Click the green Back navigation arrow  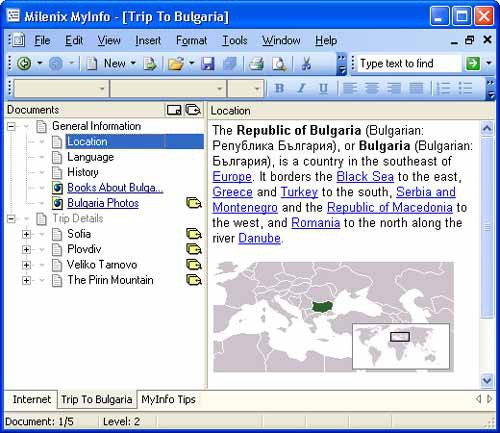pyautogui.click(x=24, y=63)
